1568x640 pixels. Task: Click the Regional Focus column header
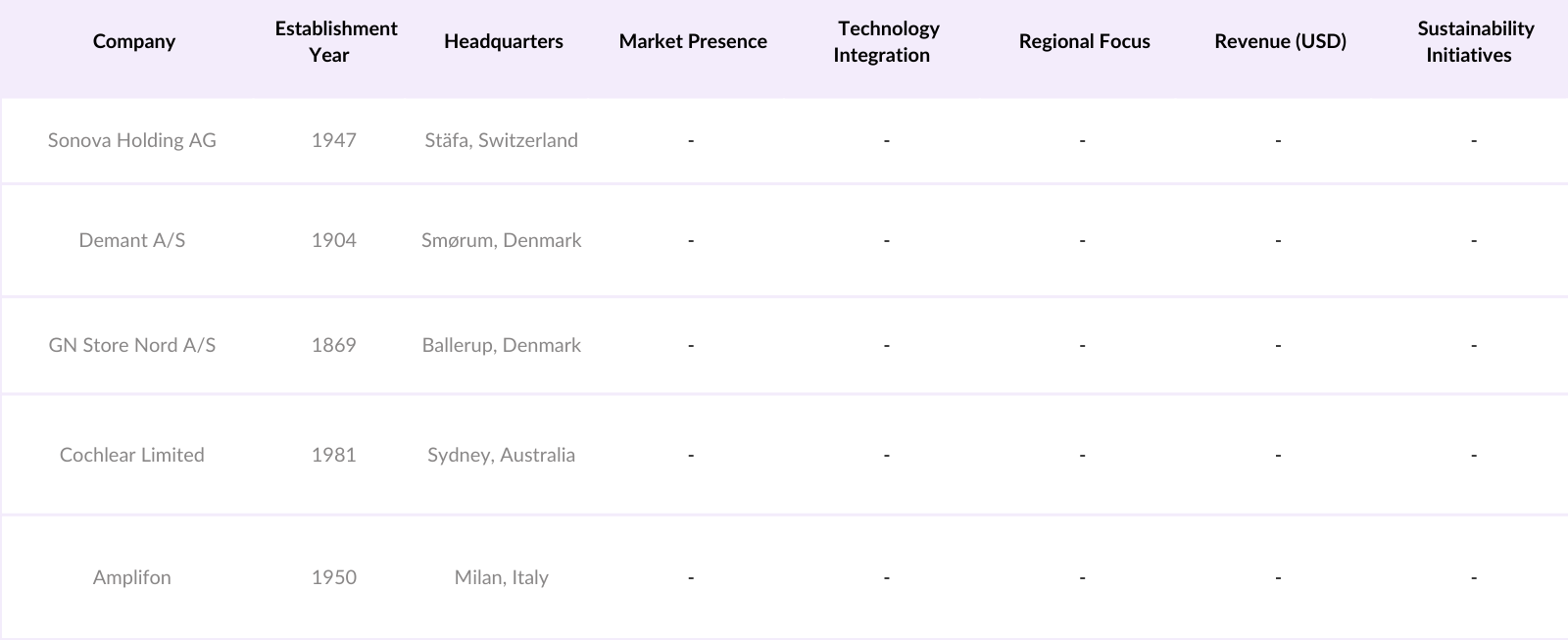[1084, 41]
